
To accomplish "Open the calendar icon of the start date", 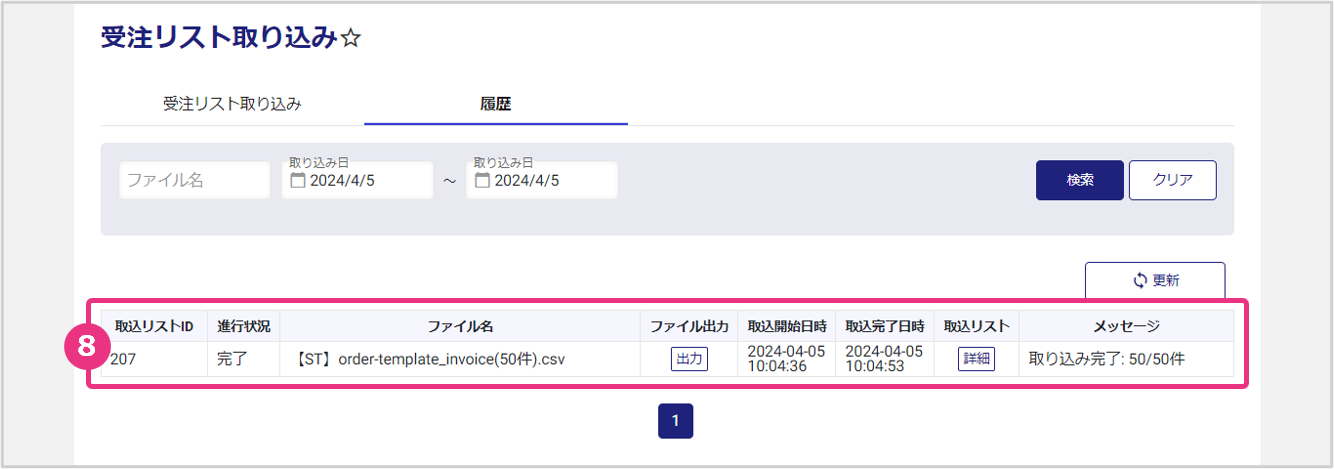I will tap(298, 181).
